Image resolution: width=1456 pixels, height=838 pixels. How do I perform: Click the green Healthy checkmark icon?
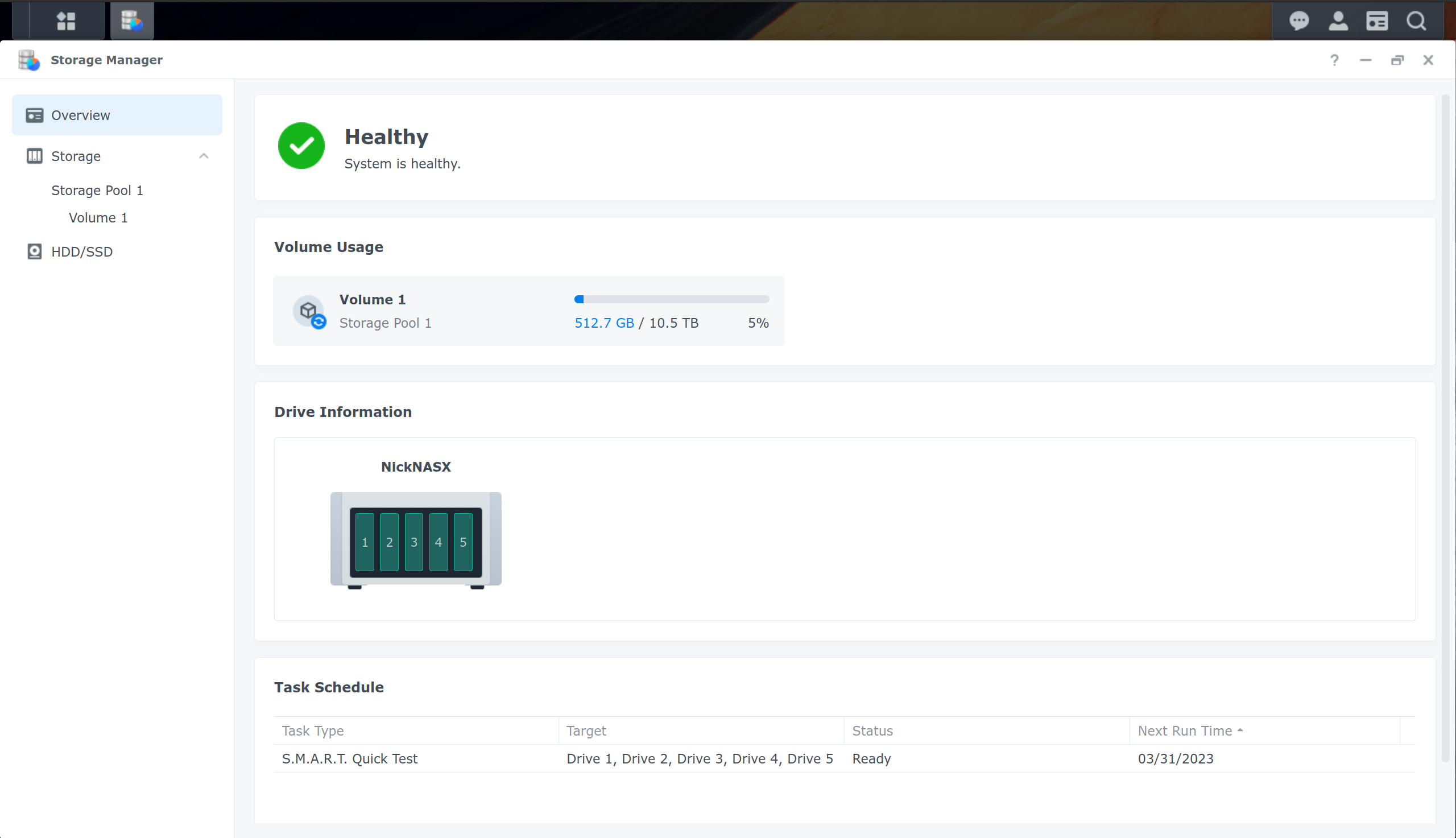coord(301,146)
